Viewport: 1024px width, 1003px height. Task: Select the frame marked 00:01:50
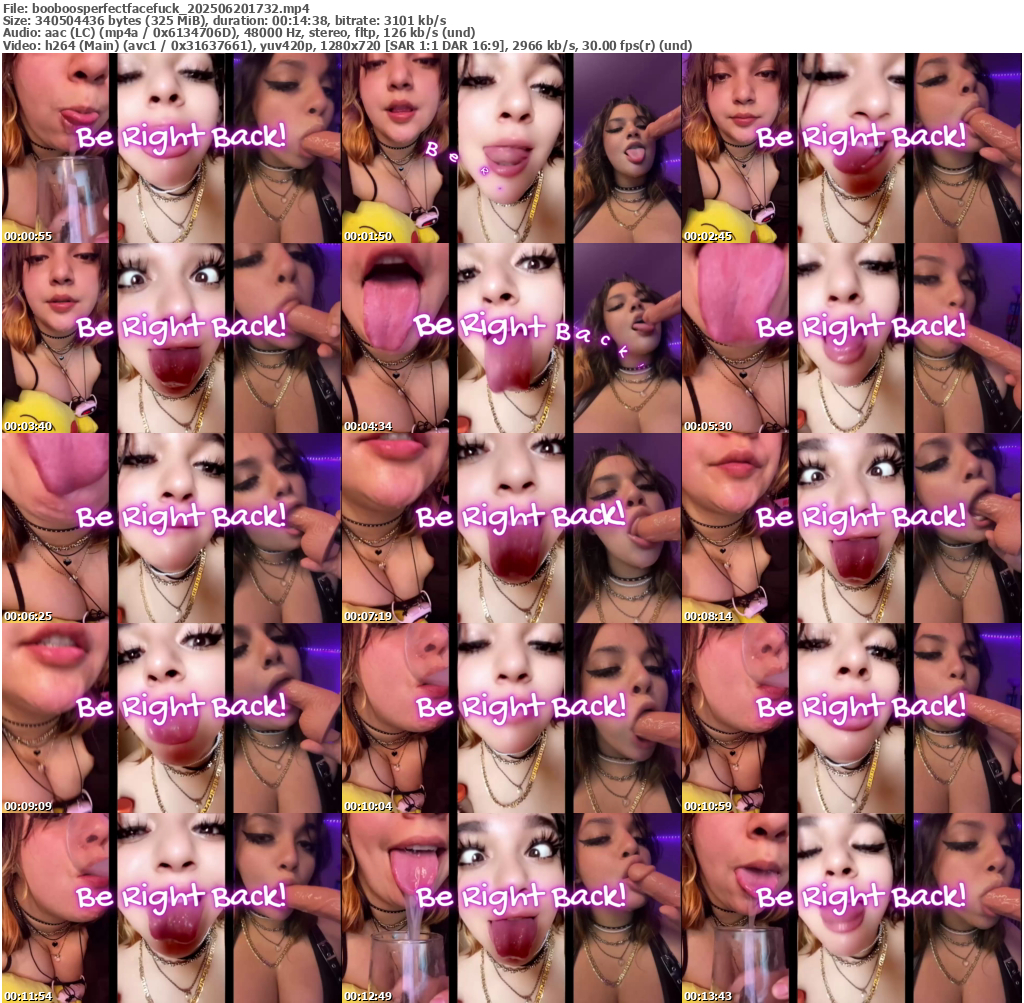pyautogui.click(x=511, y=148)
